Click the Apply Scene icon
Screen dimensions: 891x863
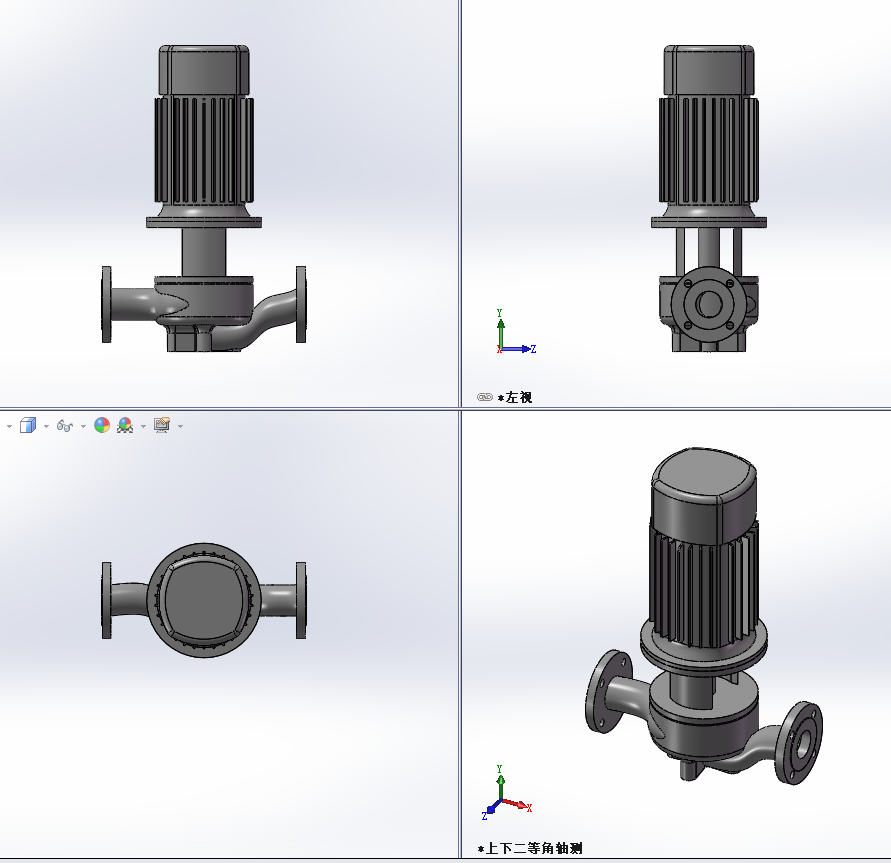click(125, 425)
